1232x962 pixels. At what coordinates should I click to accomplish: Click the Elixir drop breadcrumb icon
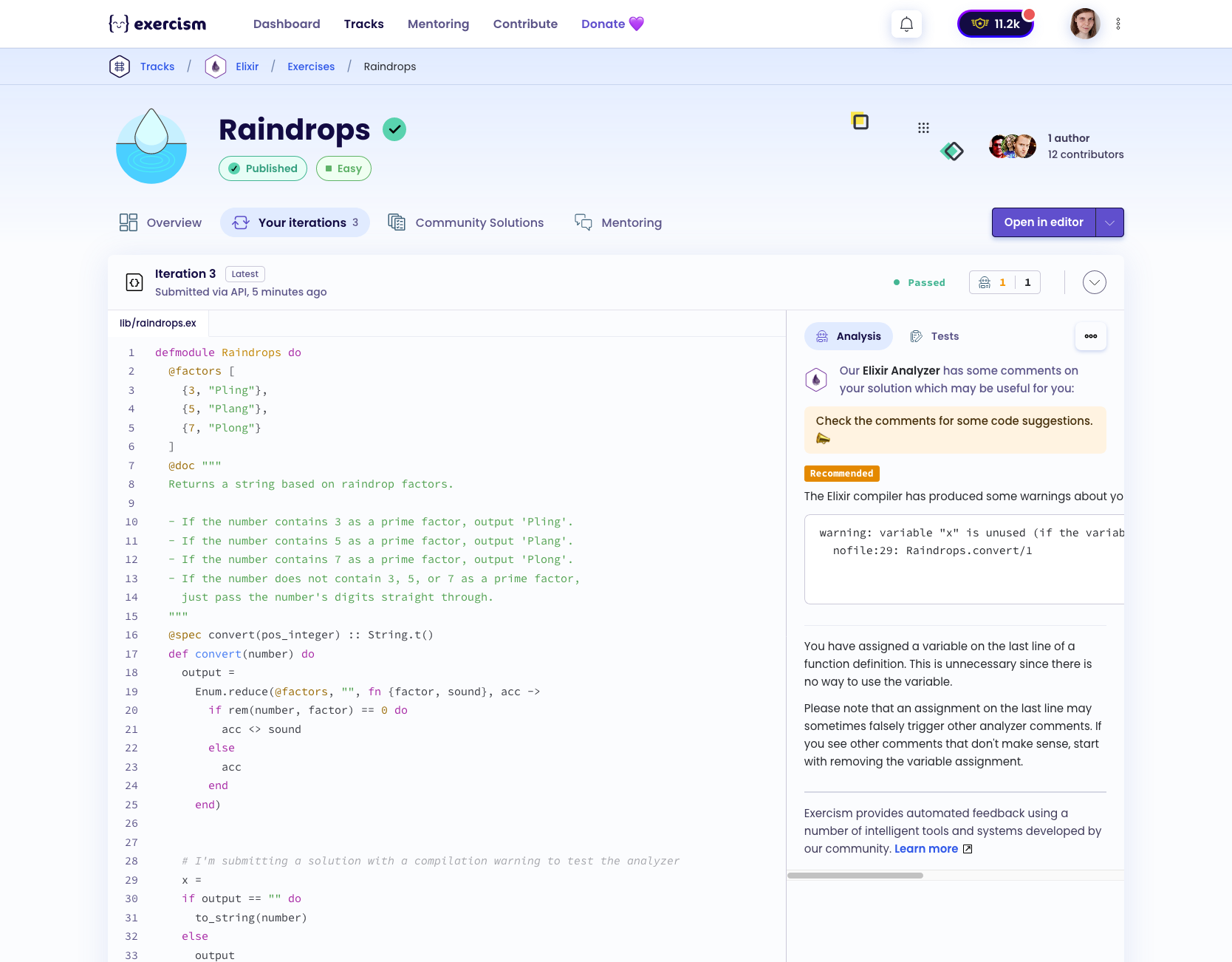pyautogui.click(x=216, y=66)
